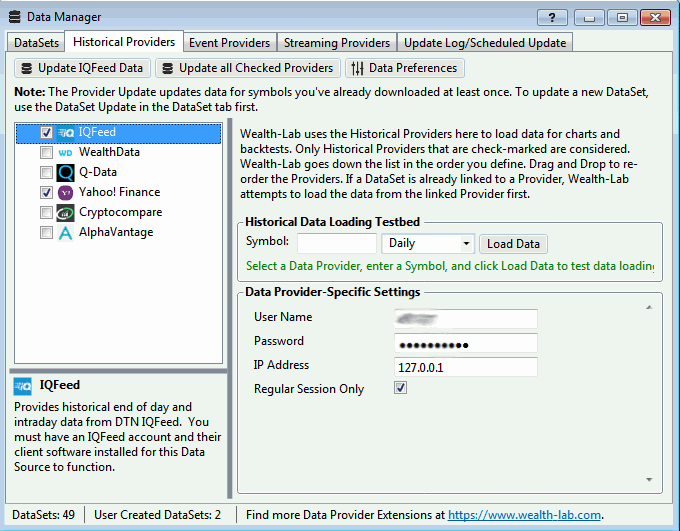Open the Streaming Providers tab

pos(336,43)
